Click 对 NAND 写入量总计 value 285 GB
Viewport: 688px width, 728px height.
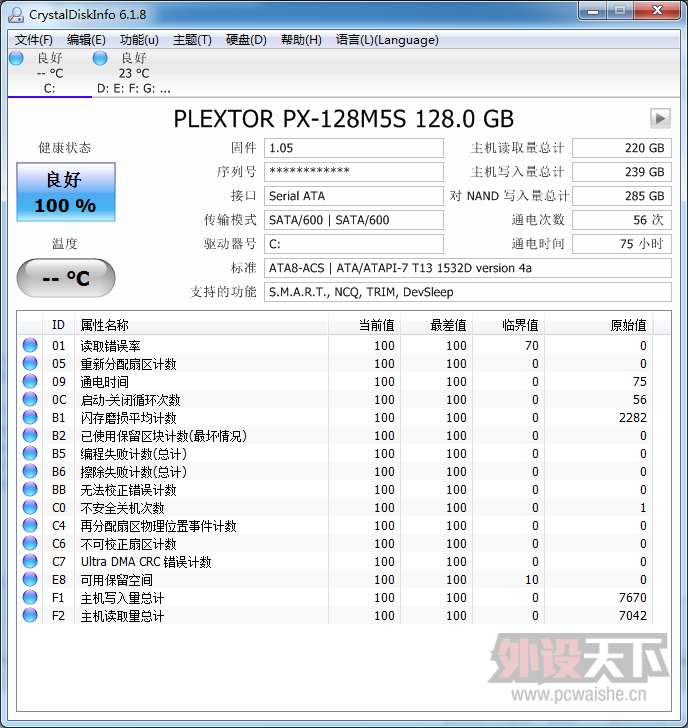[622, 196]
